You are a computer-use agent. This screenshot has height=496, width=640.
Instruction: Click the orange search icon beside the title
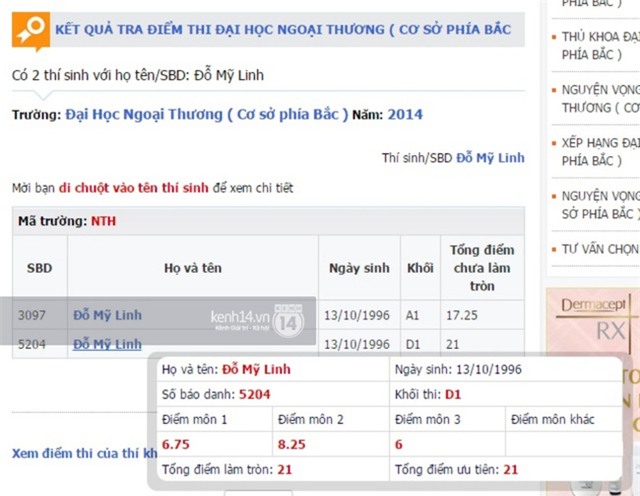(x=31, y=31)
